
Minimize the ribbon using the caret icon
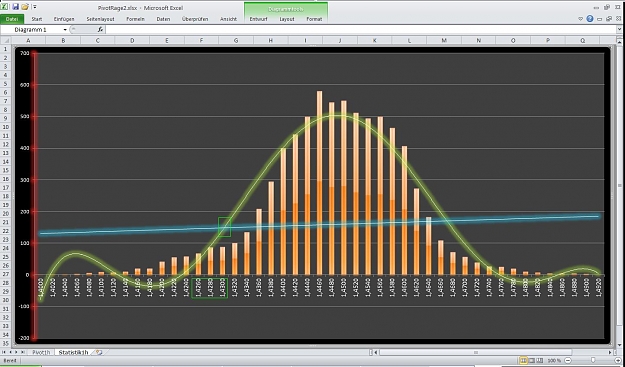[581, 19]
